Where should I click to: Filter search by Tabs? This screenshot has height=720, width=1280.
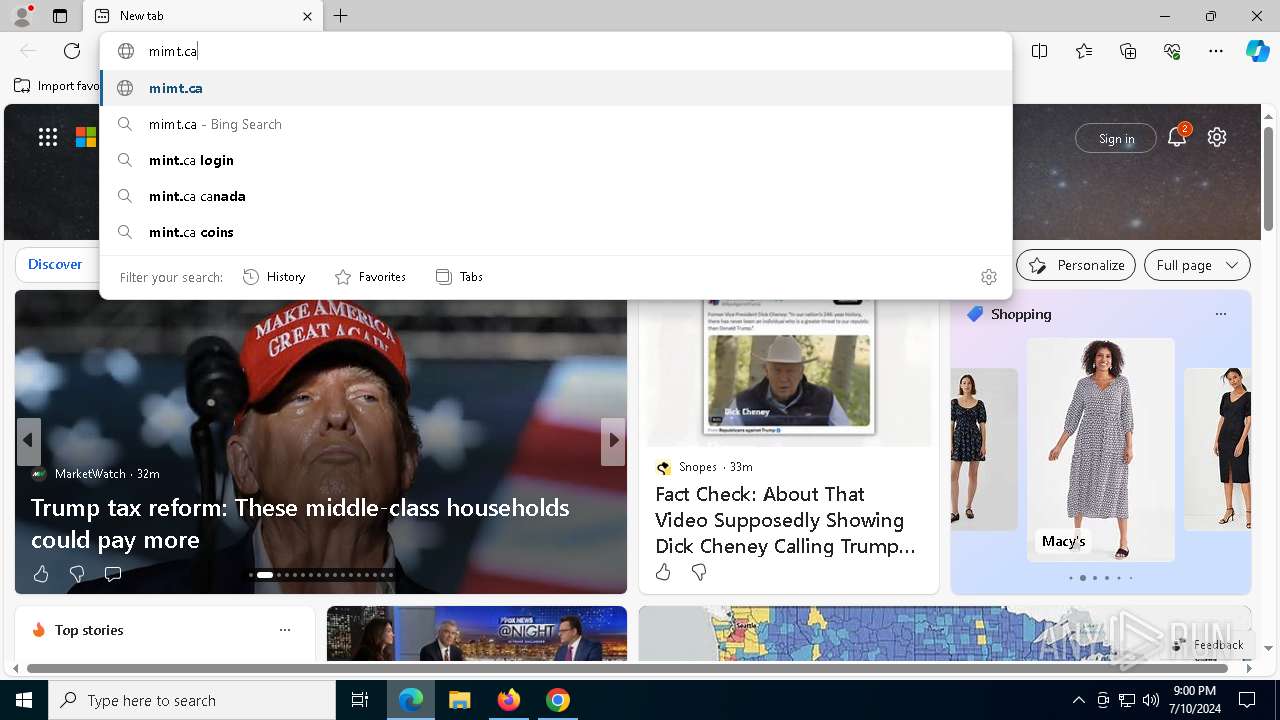click(x=459, y=277)
